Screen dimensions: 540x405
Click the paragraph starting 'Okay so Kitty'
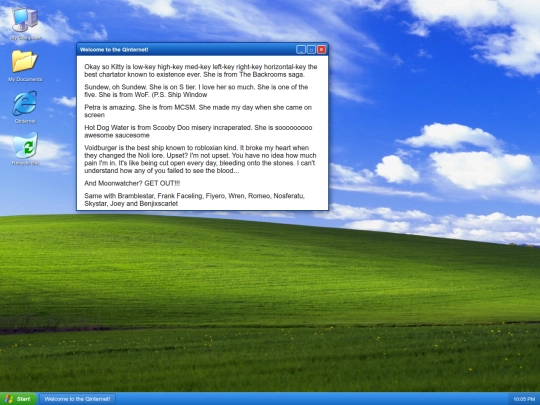pos(201,71)
